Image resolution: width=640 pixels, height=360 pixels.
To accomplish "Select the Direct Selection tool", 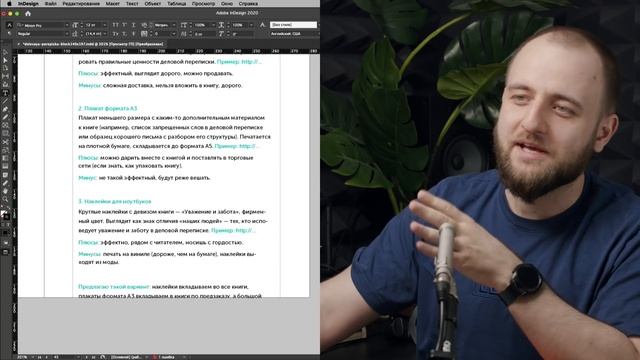I will [x=5, y=60].
